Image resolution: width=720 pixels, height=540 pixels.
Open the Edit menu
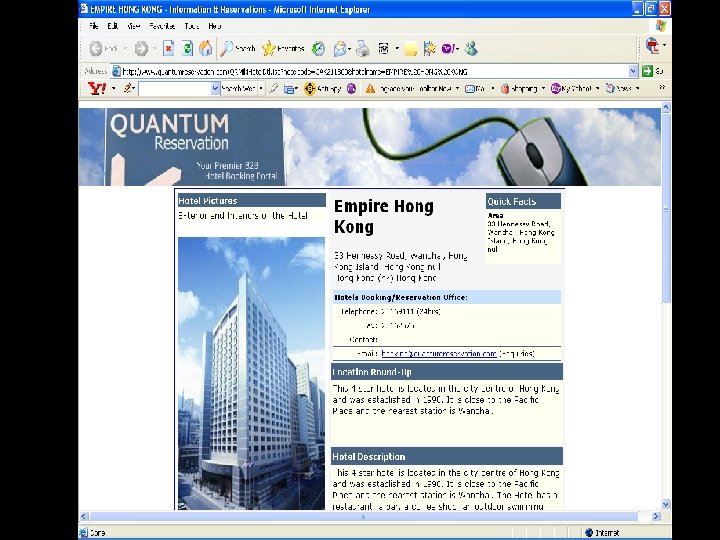click(112, 26)
